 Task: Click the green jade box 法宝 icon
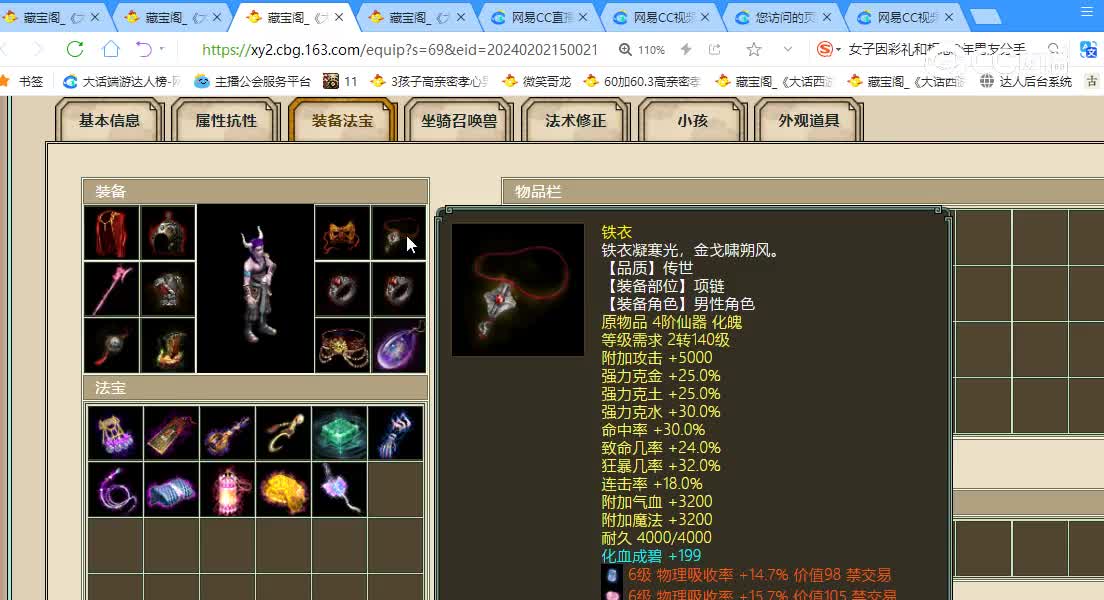(339, 433)
